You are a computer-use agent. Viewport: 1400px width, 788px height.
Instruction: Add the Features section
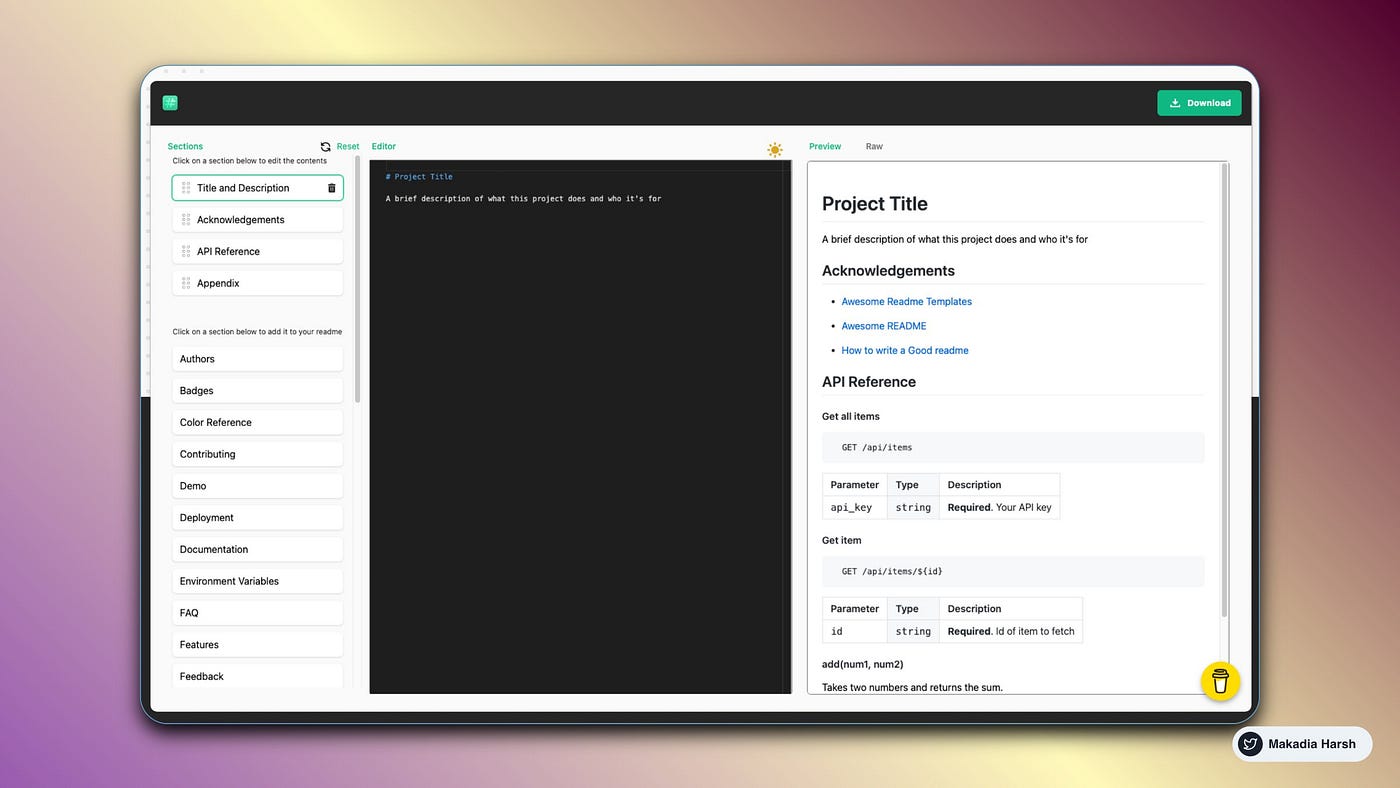[x=258, y=645]
